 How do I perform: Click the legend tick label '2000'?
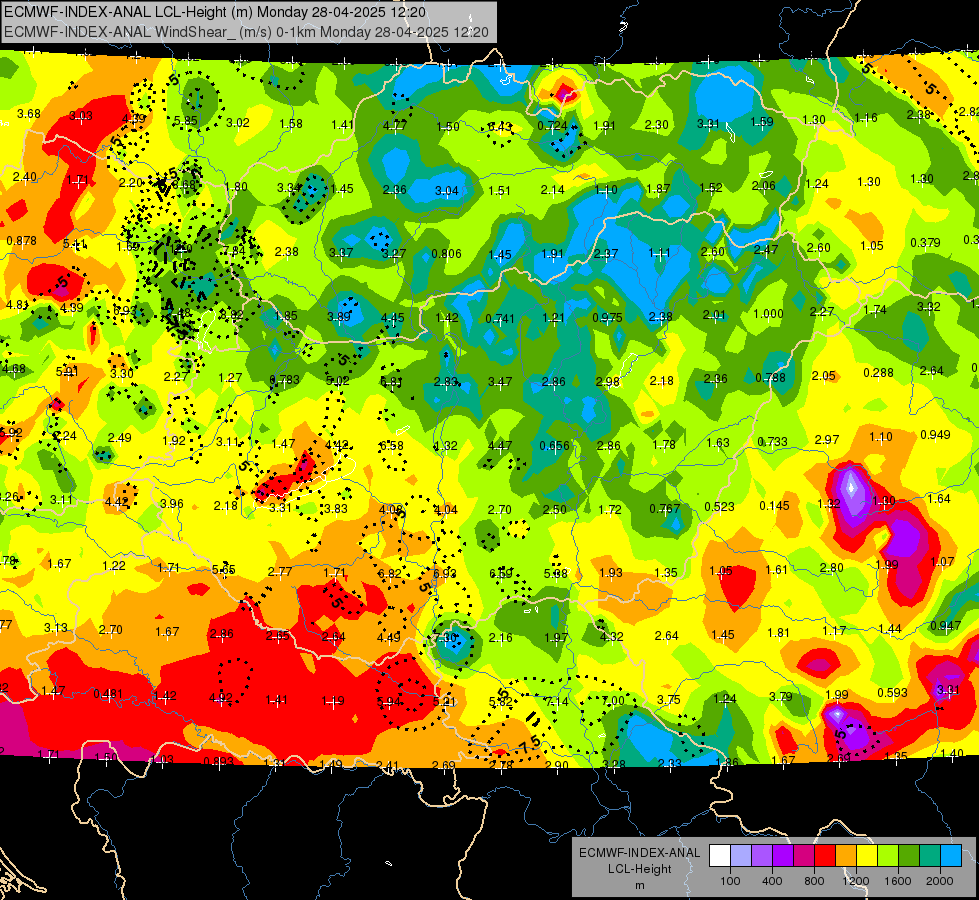point(940,881)
